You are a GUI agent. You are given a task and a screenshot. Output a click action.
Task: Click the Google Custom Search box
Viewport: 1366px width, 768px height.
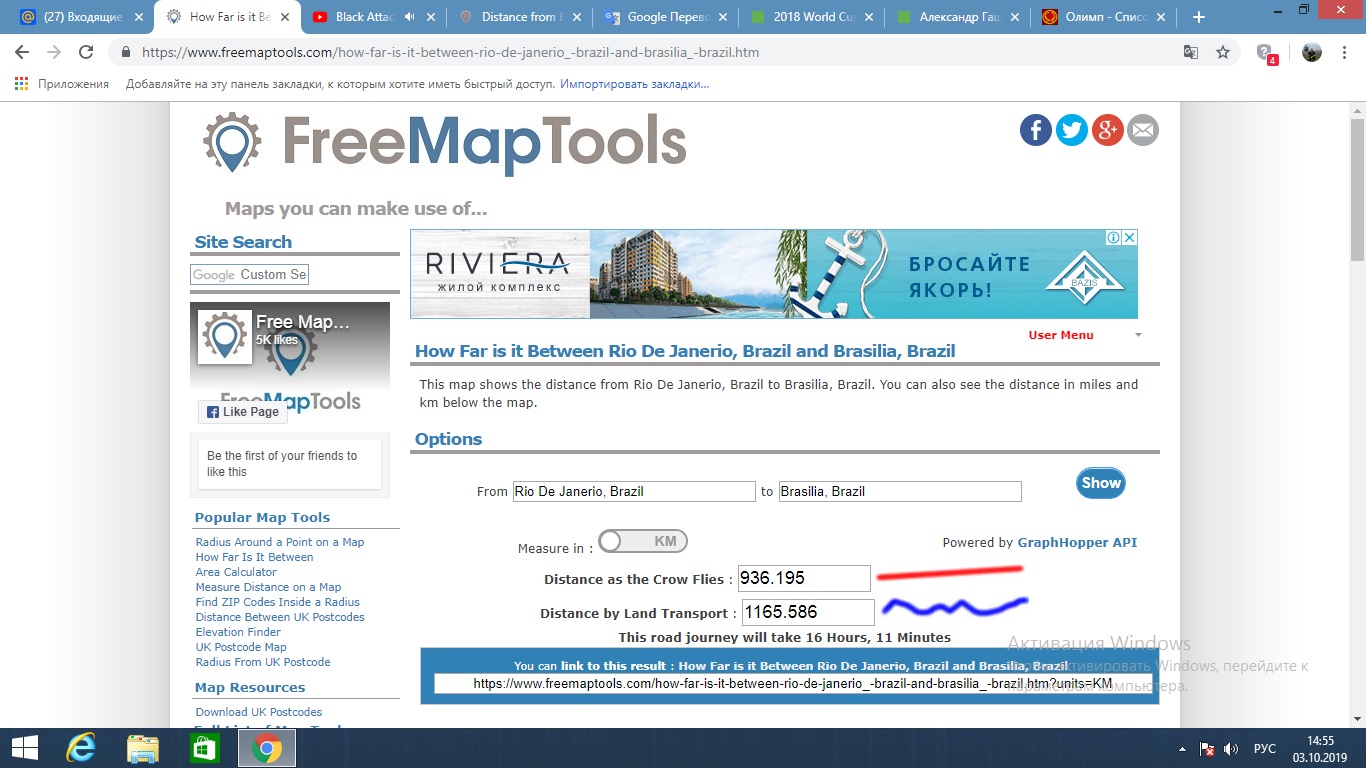click(x=250, y=274)
